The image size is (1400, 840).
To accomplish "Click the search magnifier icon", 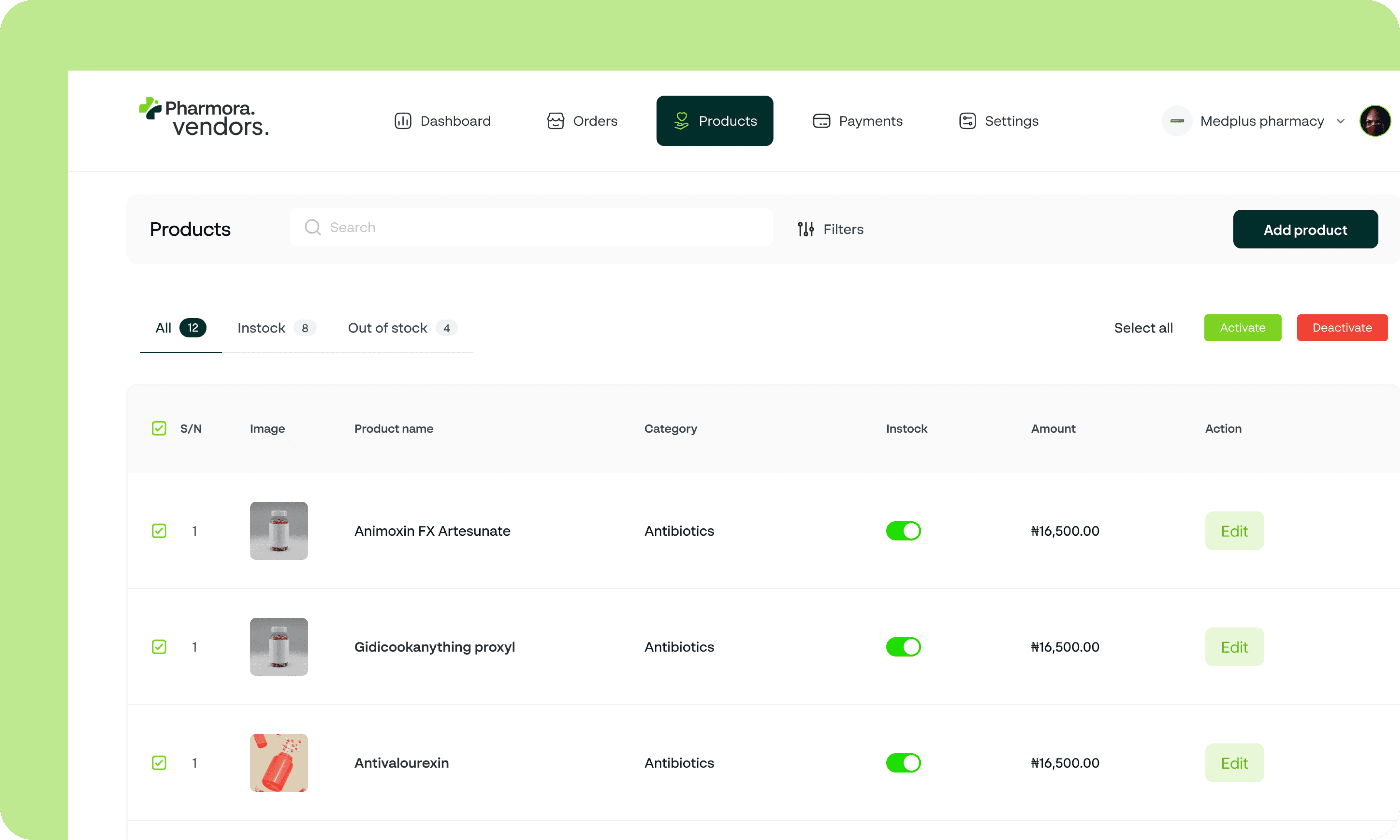I will [312, 227].
